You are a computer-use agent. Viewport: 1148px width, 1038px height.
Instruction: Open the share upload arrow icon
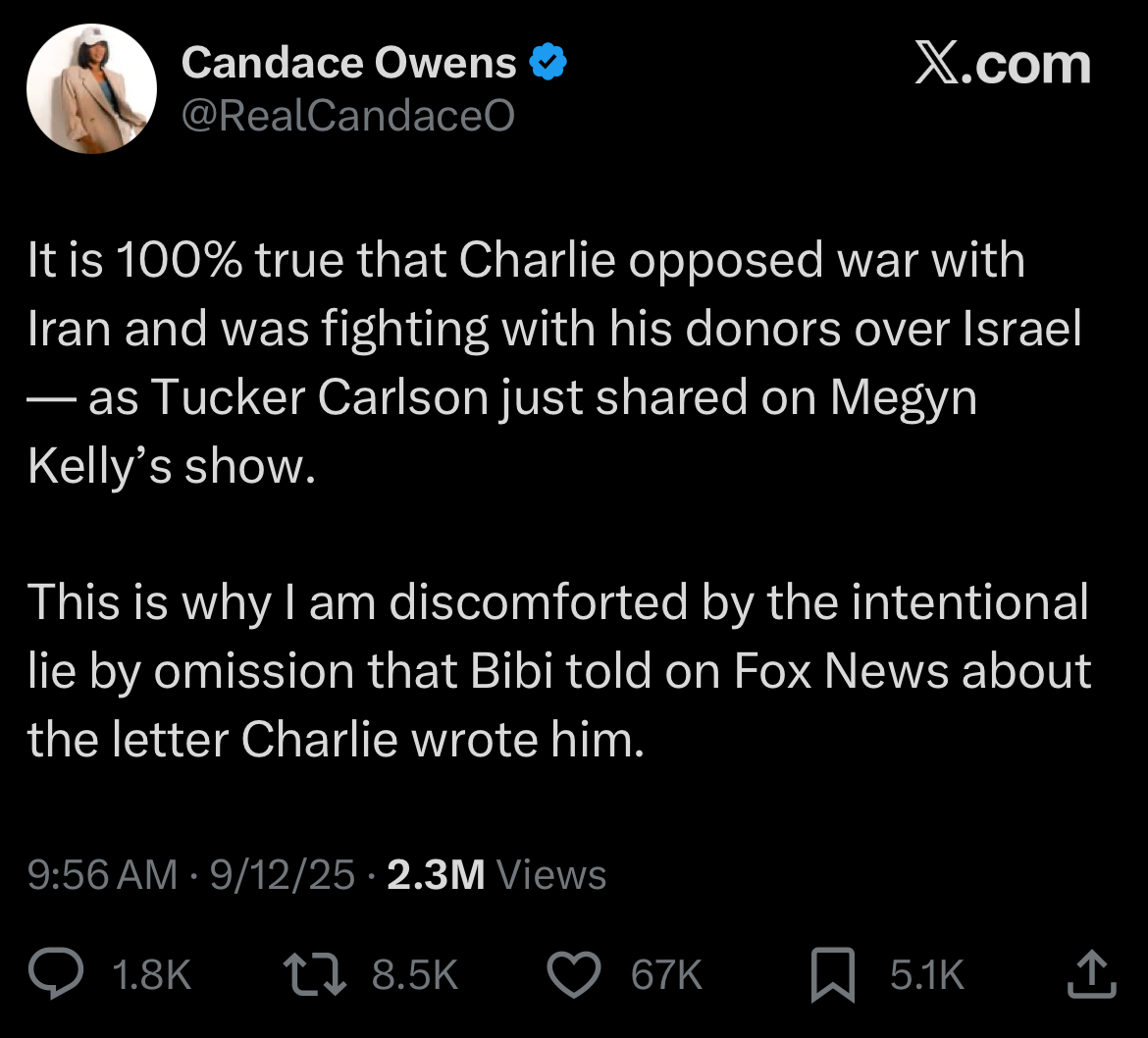tap(1092, 973)
